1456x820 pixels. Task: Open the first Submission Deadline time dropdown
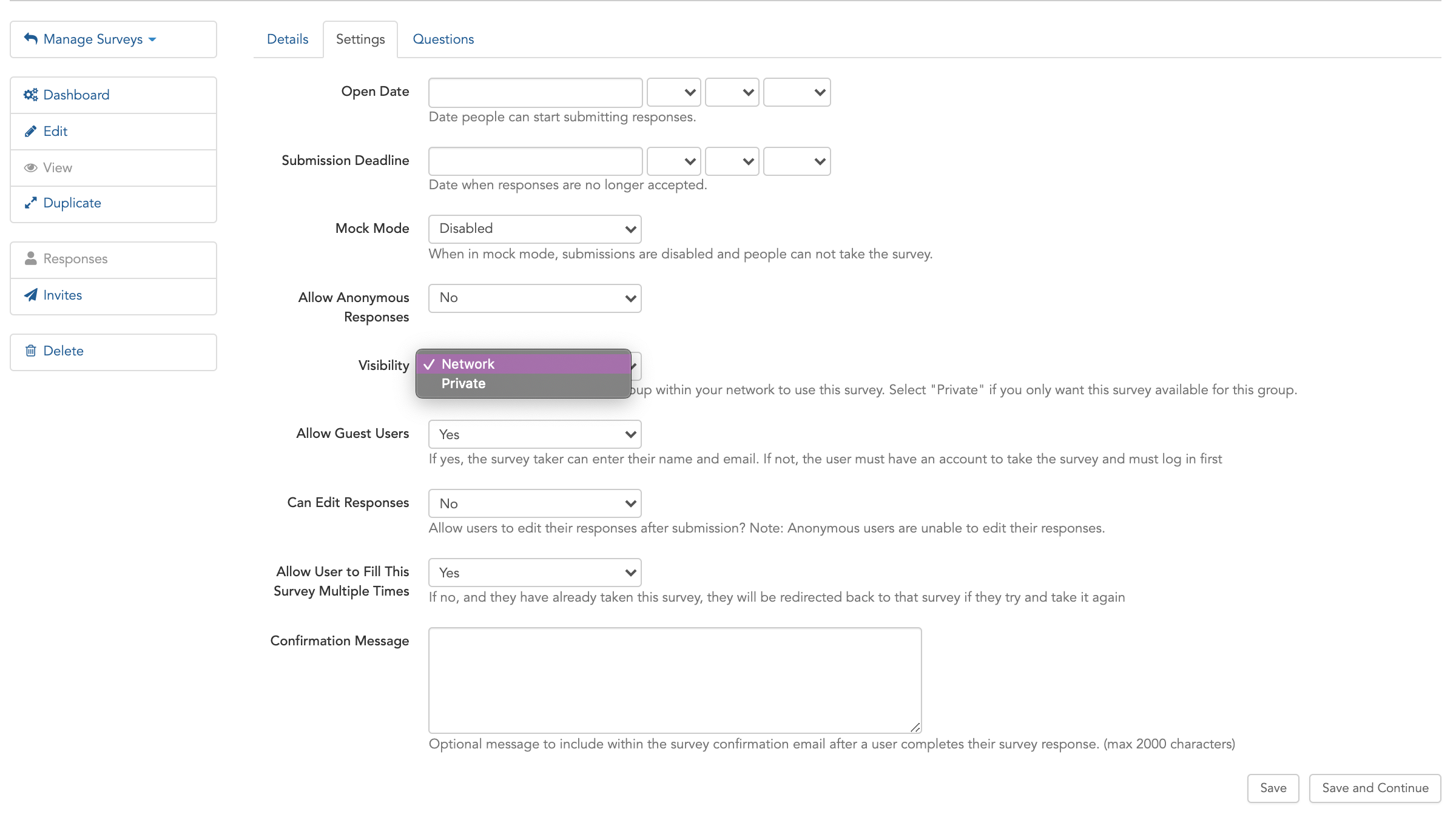click(x=674, y=161)
